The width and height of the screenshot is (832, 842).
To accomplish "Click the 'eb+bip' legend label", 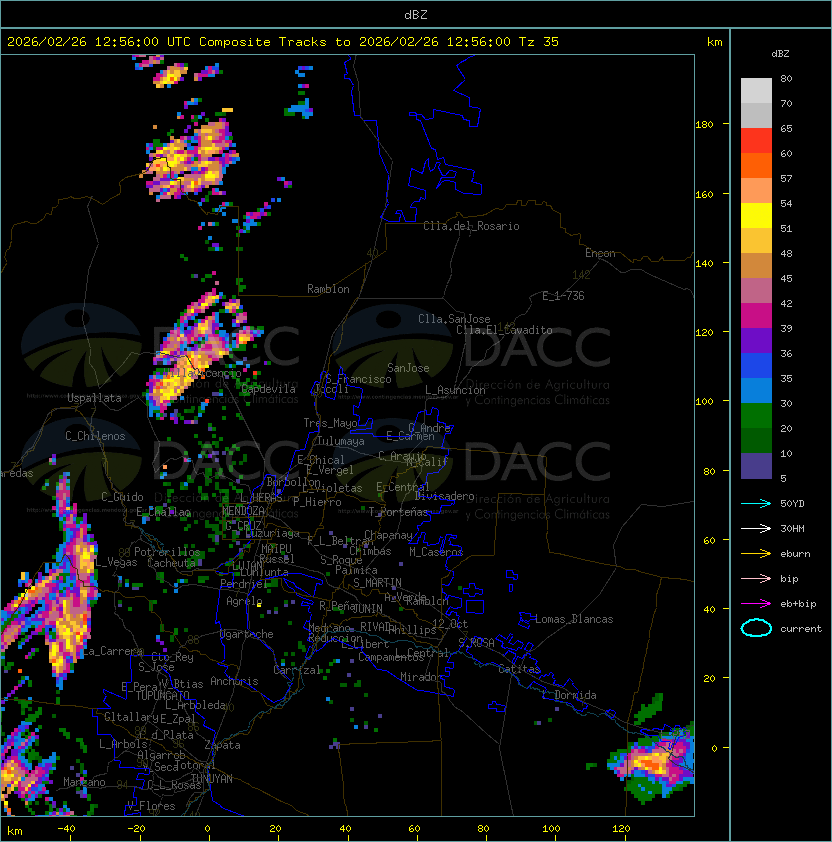I will [798, 604].
